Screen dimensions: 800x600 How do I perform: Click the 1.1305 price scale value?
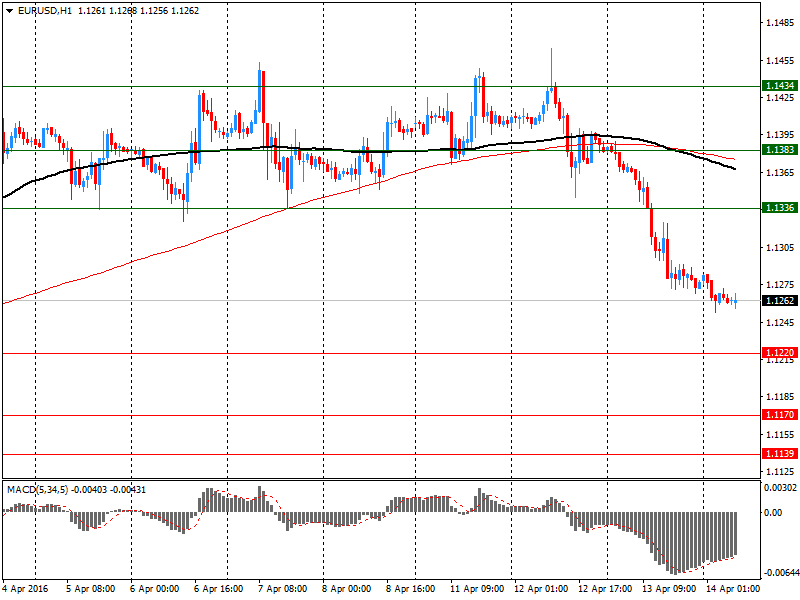[x=780, y=247]
